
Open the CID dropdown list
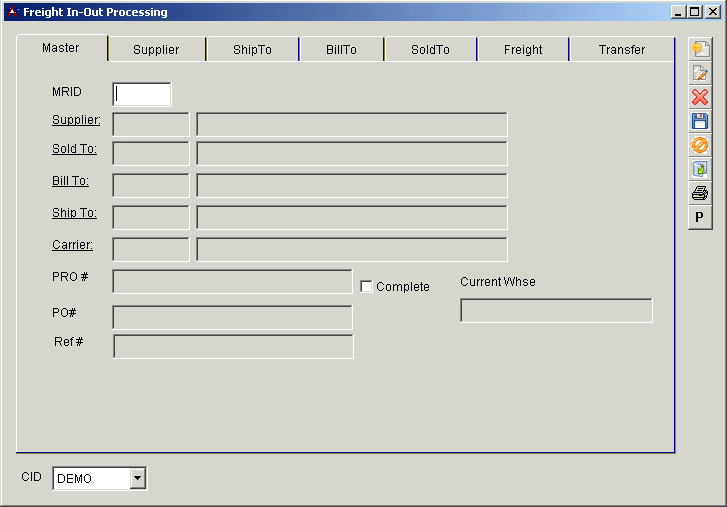138,479
